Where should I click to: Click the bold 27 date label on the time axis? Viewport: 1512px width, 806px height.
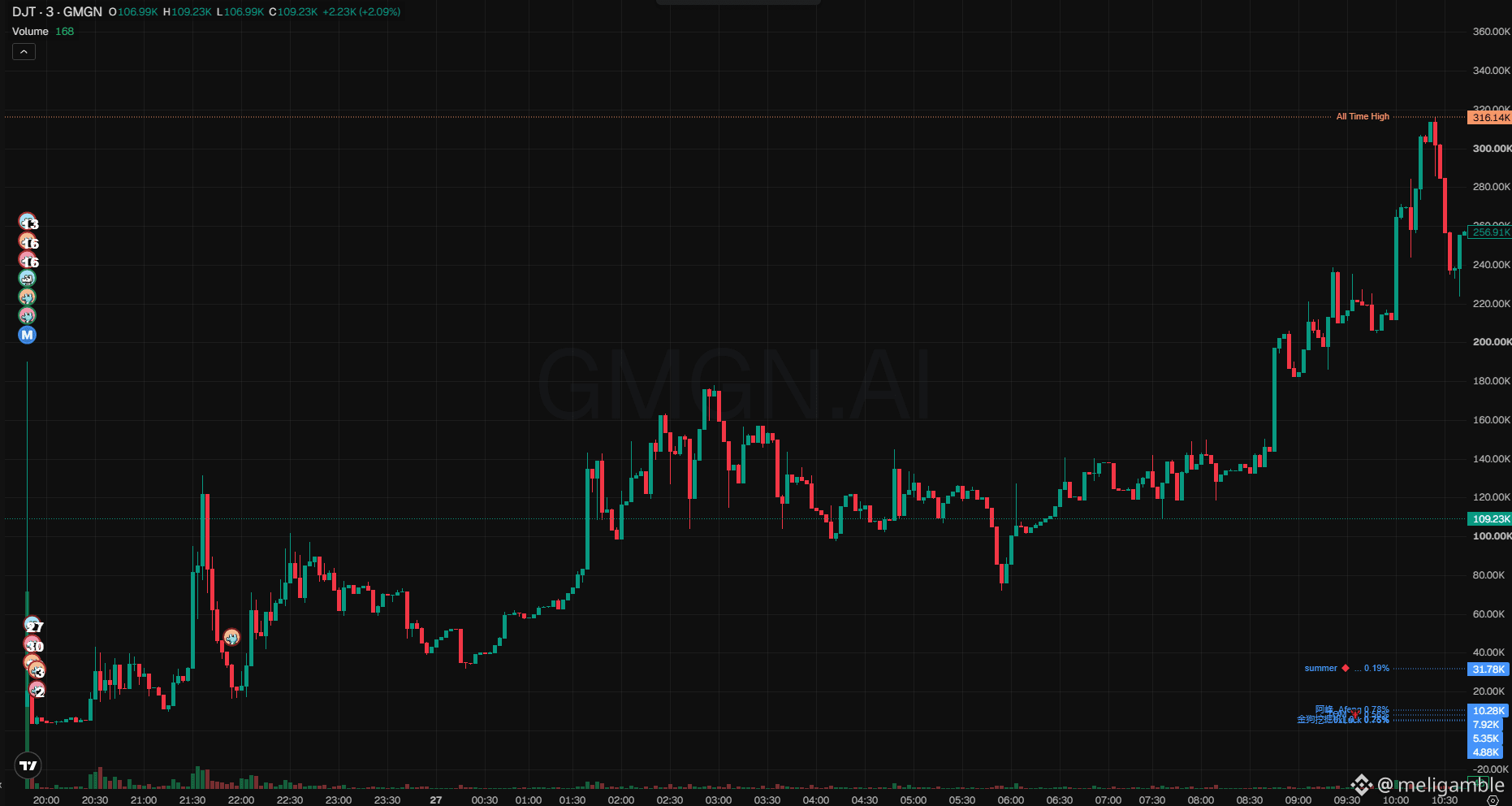(x=436, y=800)
